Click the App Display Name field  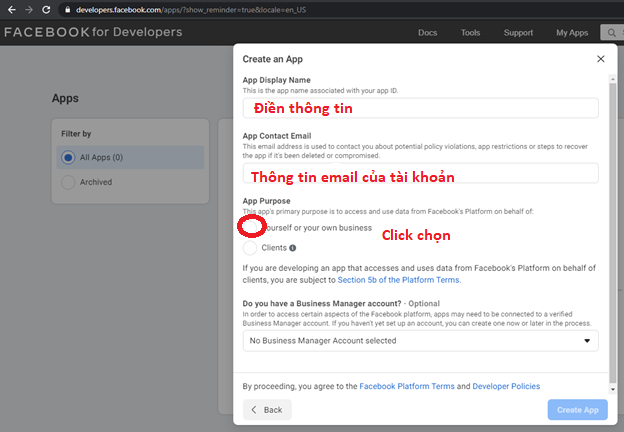coord(421,108)
